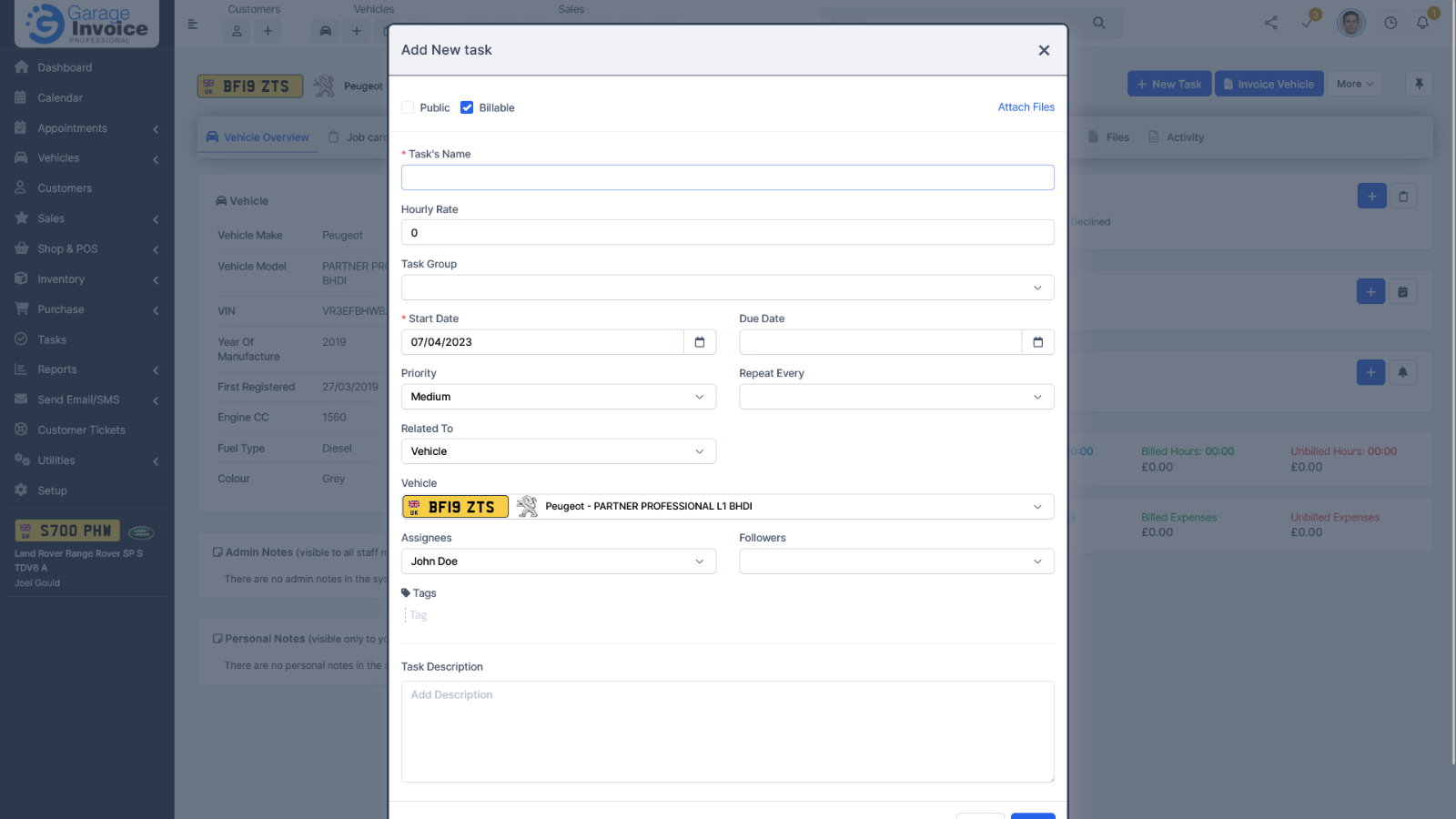Switch to the Vehicle Overview tab

click(x=265, y=136)
